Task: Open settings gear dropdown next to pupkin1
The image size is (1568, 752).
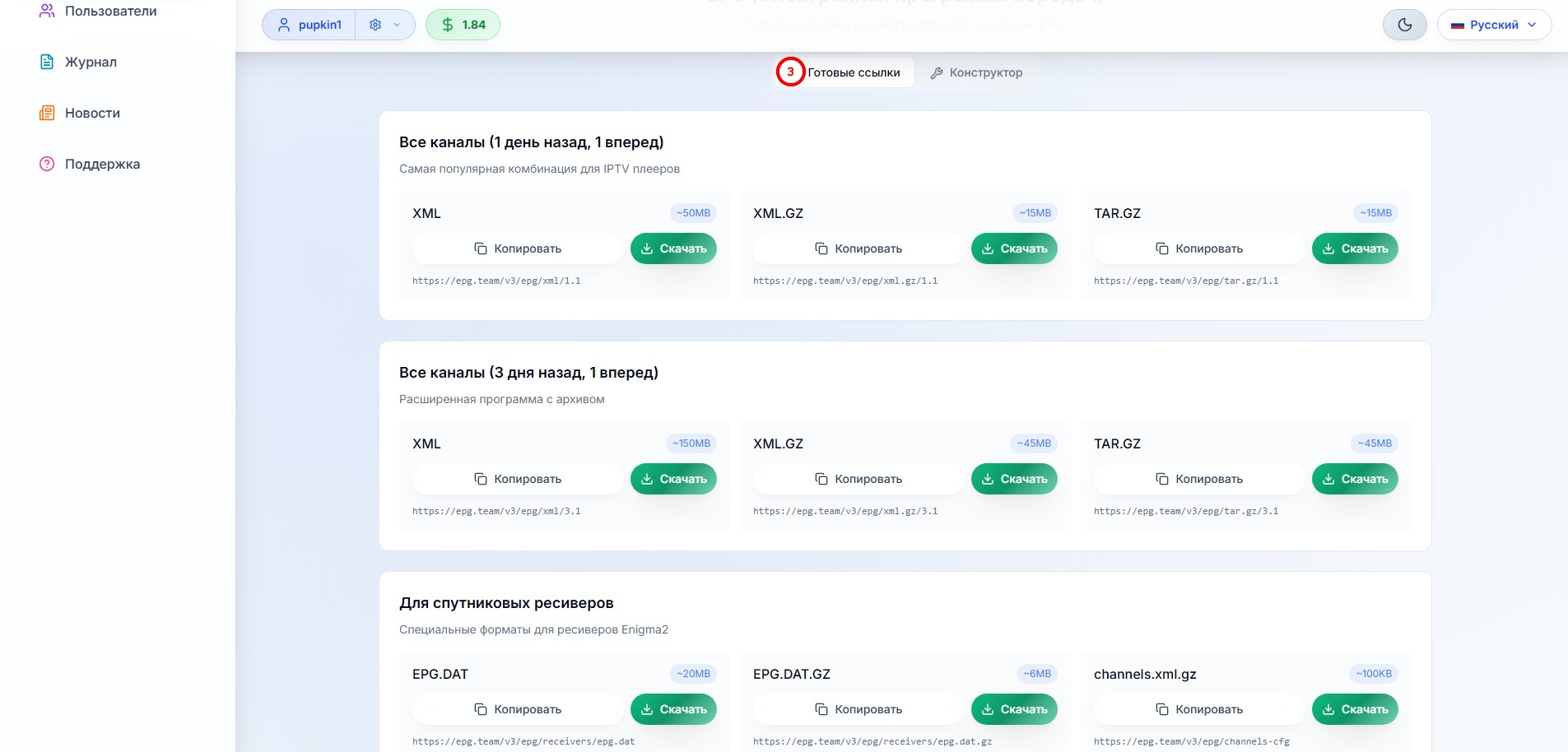Action: (384, 25)
